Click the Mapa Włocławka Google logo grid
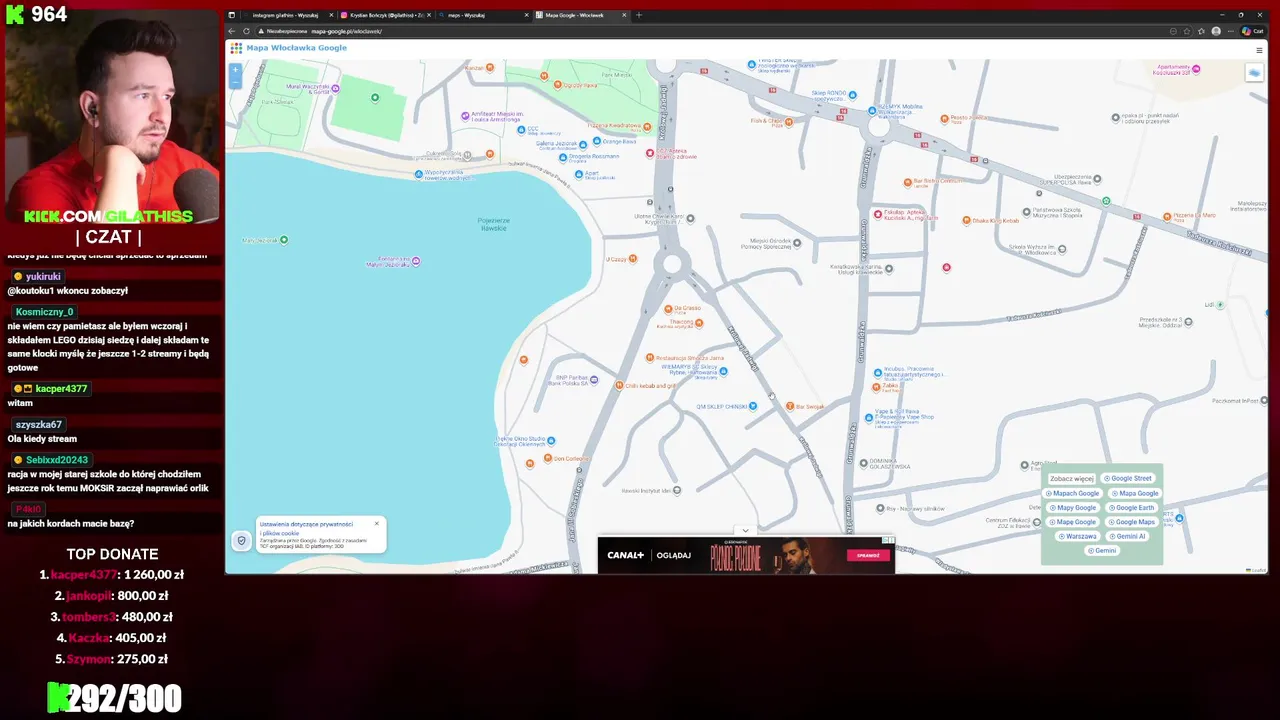The image size is (1280, 720). click(237, 48)
